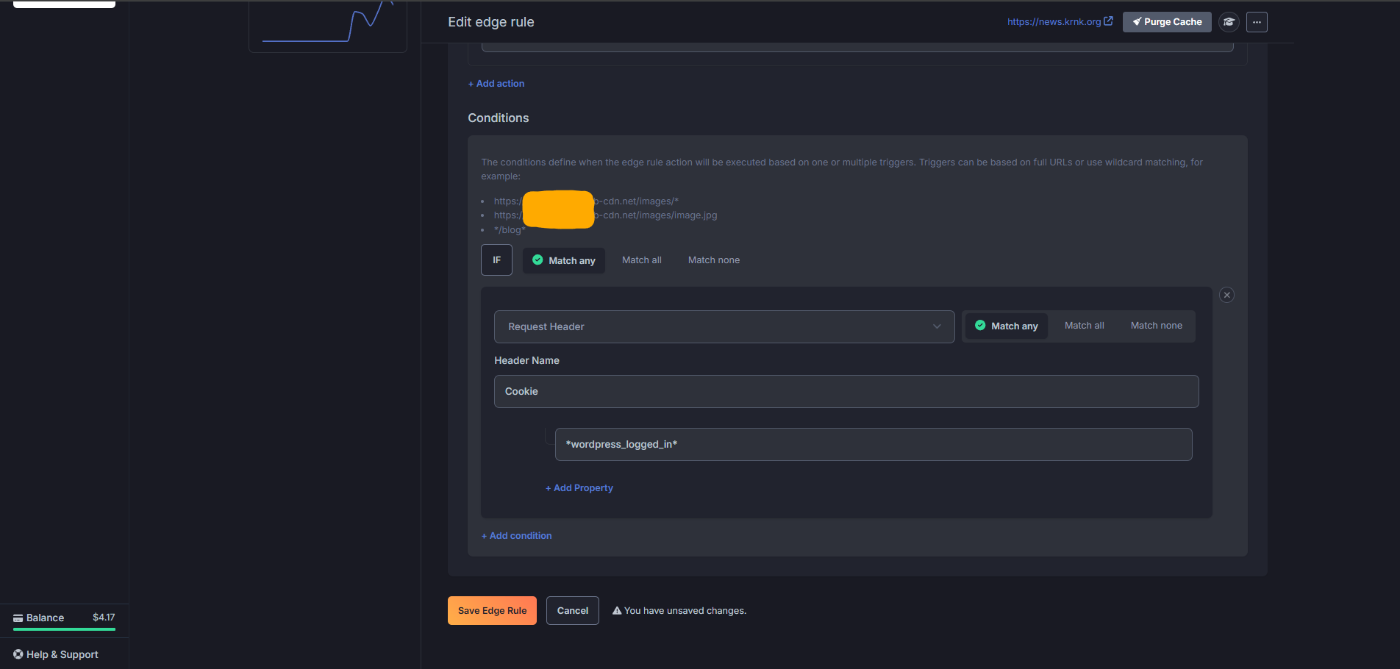Select Match none beside Request Header
The image size is (1400, 669).
click(x=1156, y=326)
